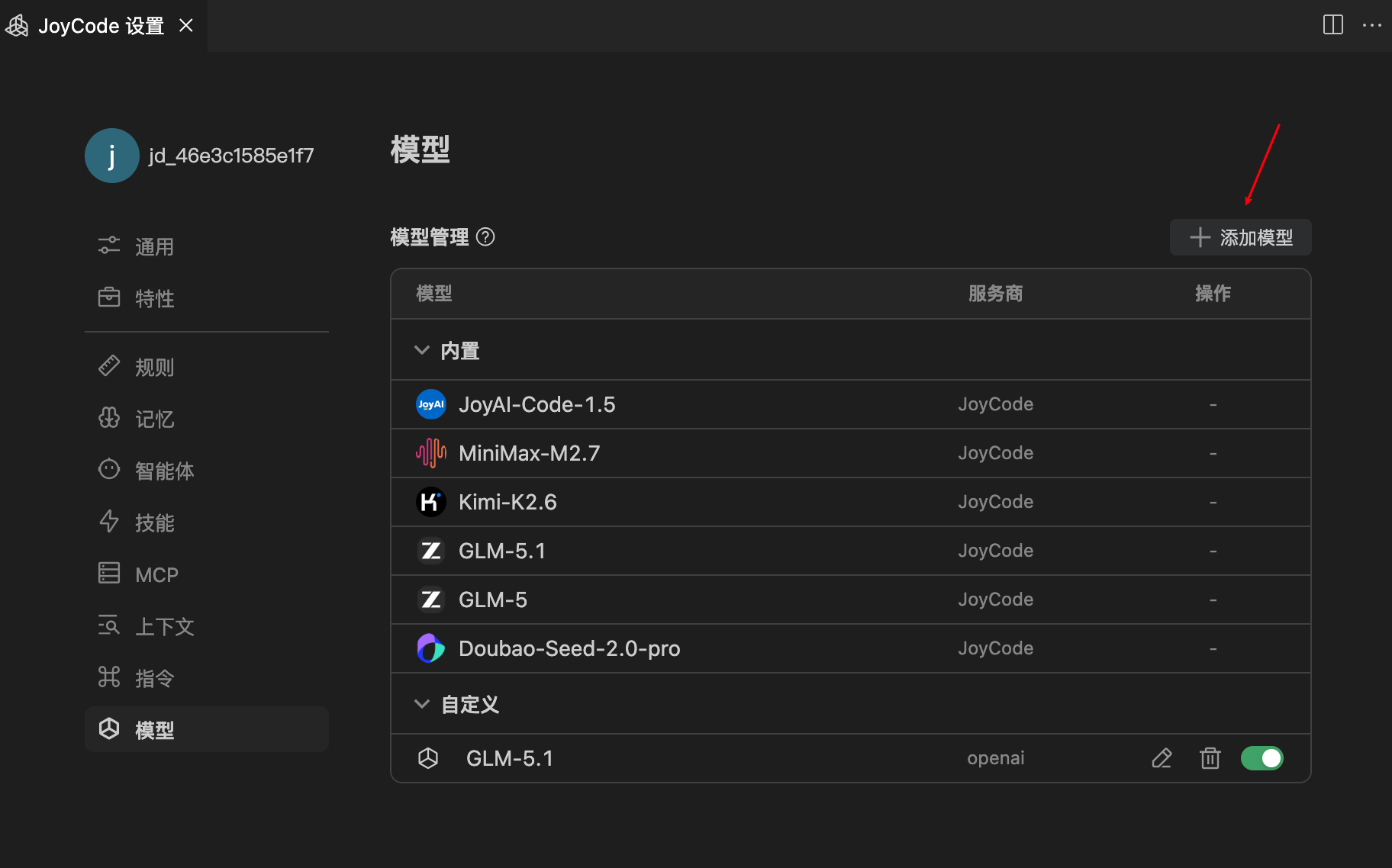The image size is (1392, 868).
Task: Click JoyCode provider in the Doubao-Seed-2.0-pro row
Action: (995, 648)
